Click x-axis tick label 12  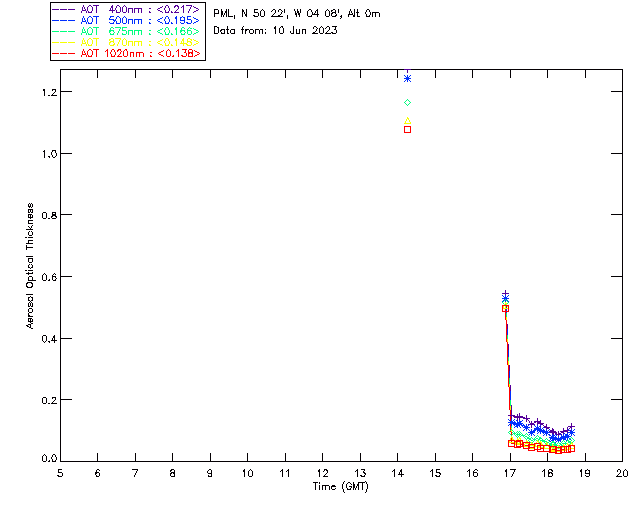322,473
